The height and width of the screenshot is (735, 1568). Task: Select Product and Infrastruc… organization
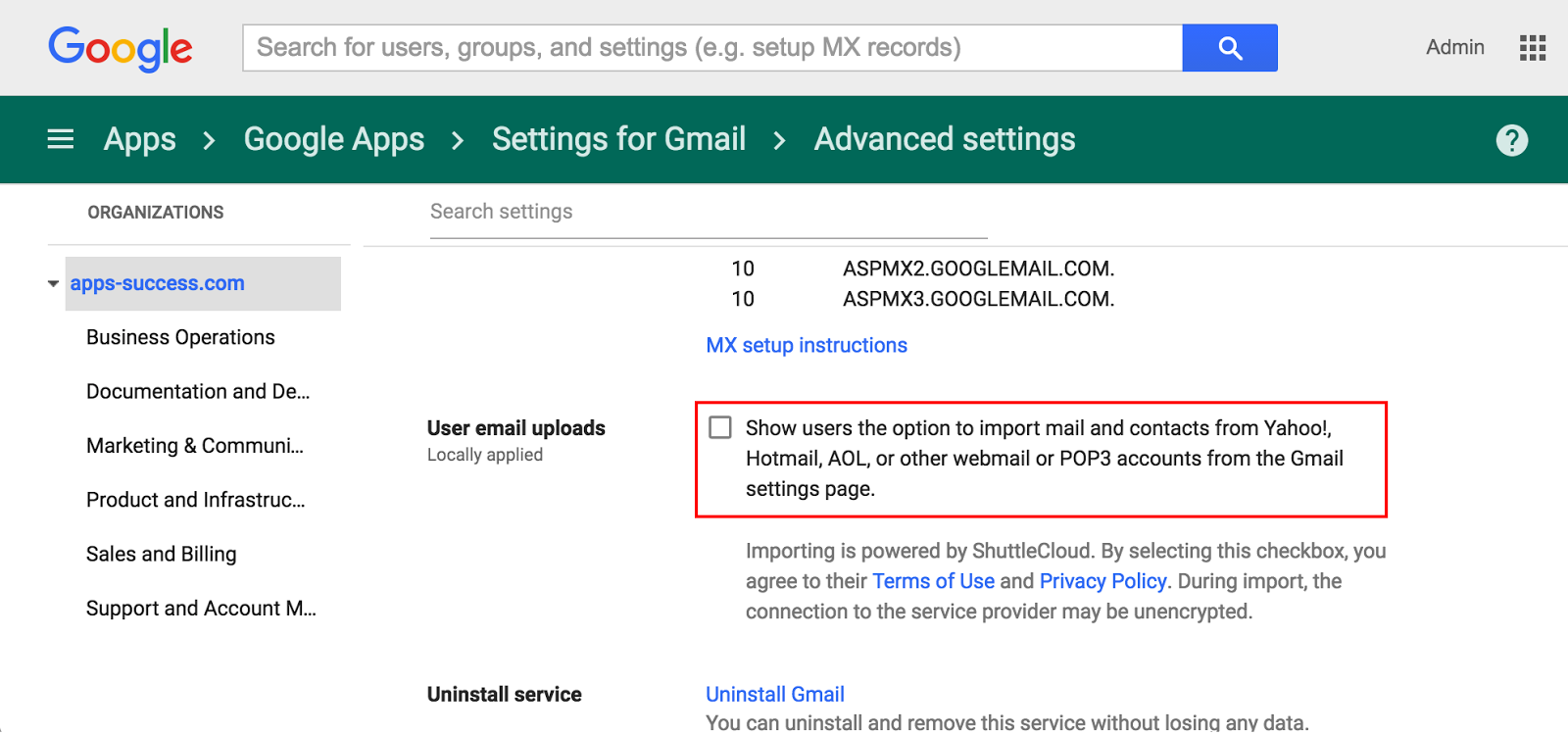click(x=196, y=500)
